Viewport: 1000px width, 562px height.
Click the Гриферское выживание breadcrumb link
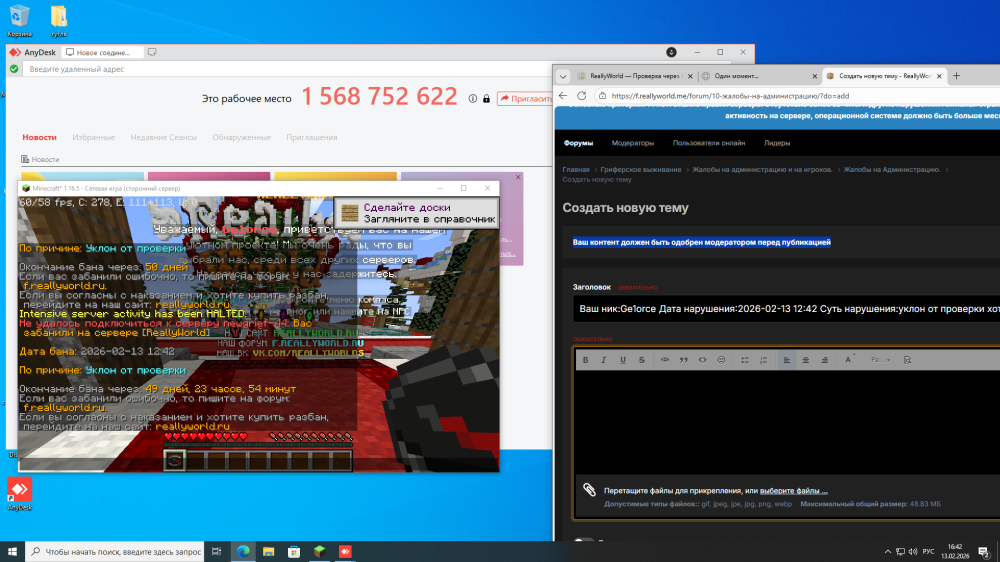coord(641,170)
